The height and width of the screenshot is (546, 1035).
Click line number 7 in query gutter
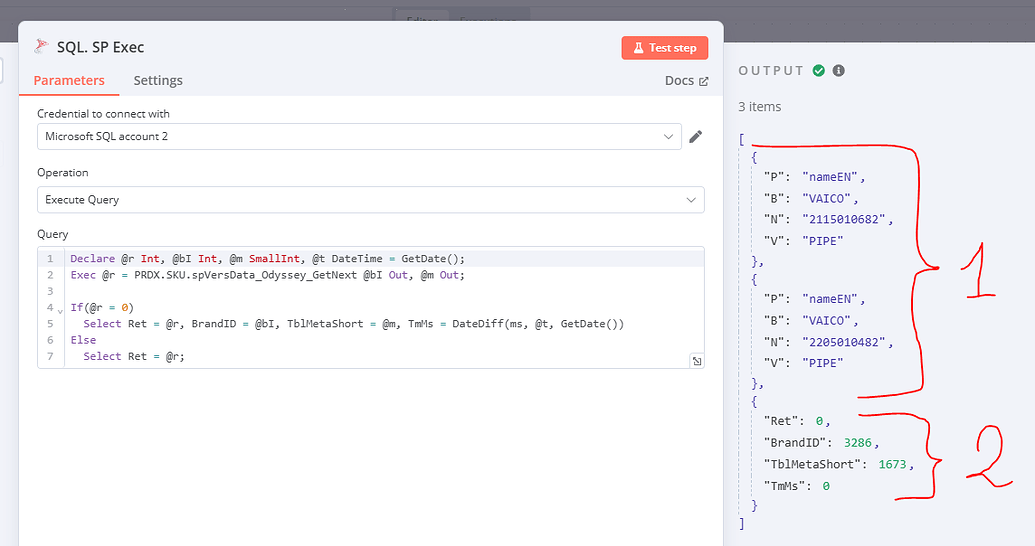pos(49,356)
